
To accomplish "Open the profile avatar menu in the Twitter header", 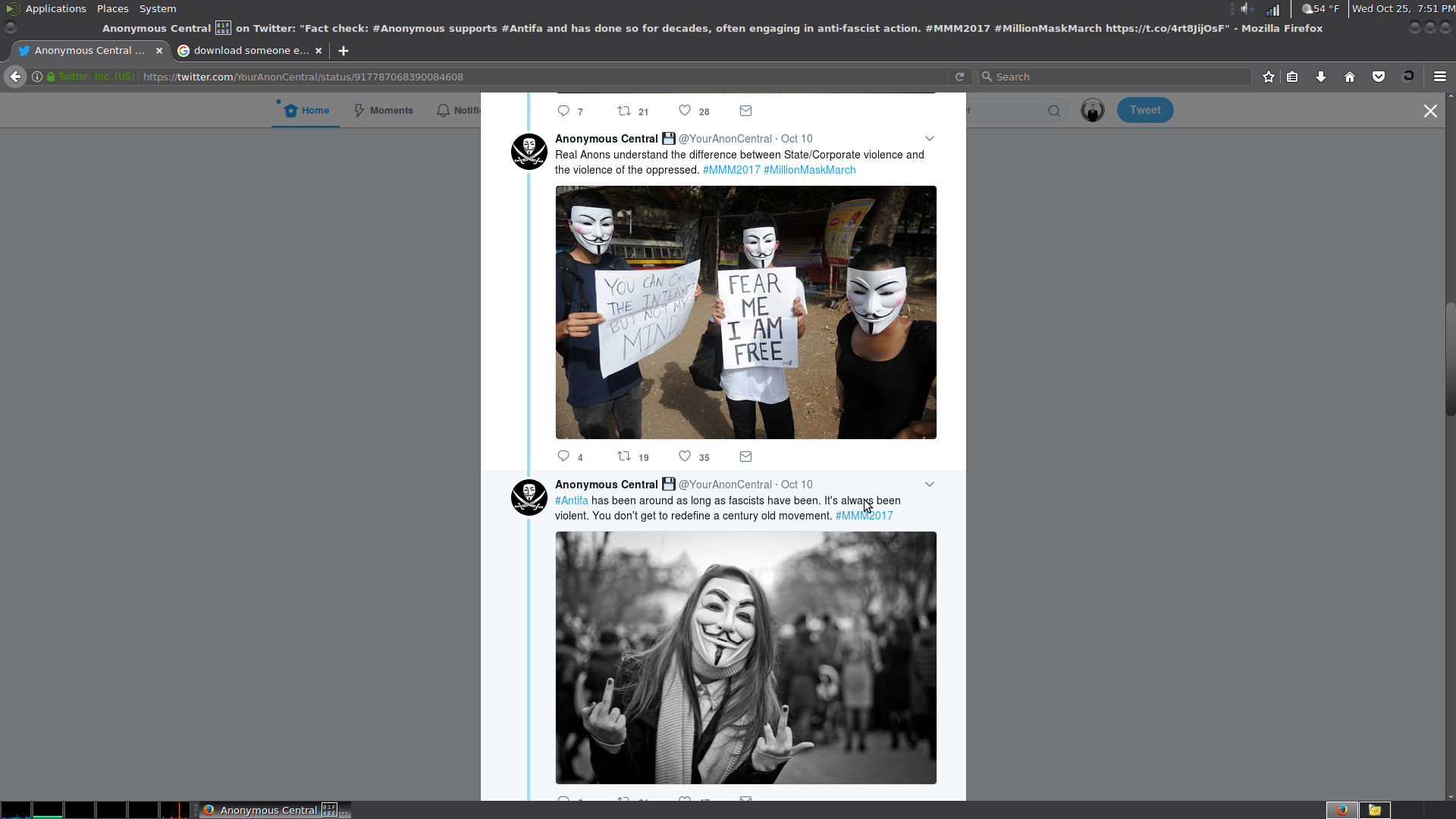I will pos(1092,111).
